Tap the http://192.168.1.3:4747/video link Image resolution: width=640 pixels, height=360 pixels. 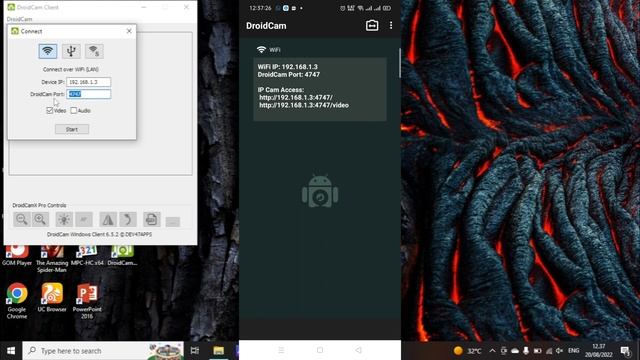click(x=304, y=105)
